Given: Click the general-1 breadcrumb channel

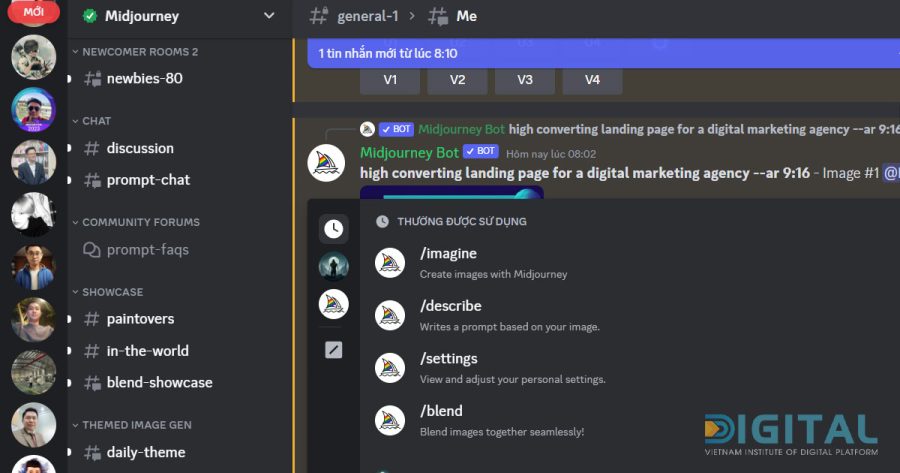Looking at the screenshot, I should (367, 16).
